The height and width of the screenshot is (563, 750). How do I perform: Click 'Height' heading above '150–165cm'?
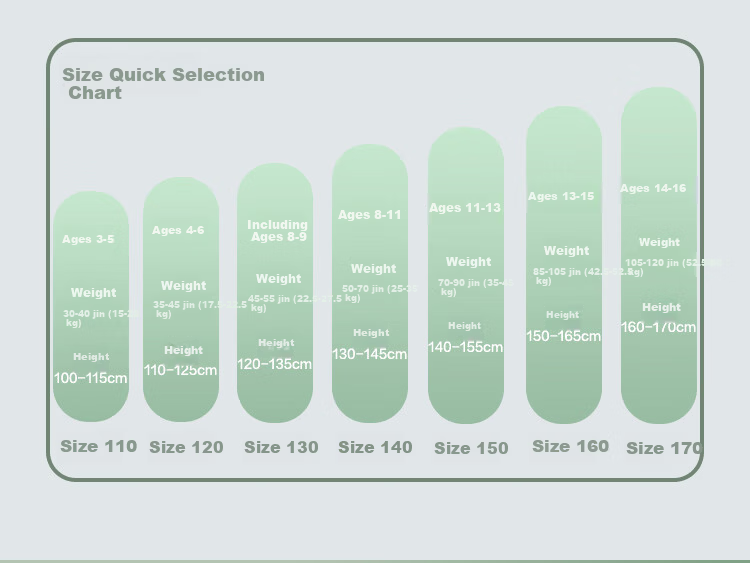562,315
